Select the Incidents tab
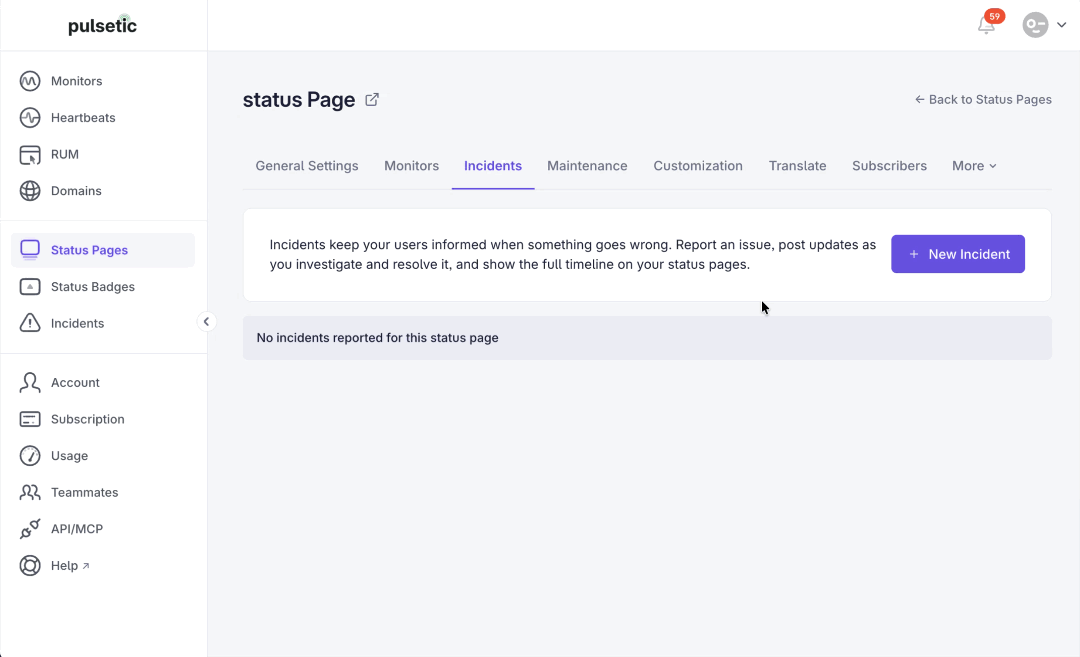This screenshot has width=1080, height=657. click(492, 166)
